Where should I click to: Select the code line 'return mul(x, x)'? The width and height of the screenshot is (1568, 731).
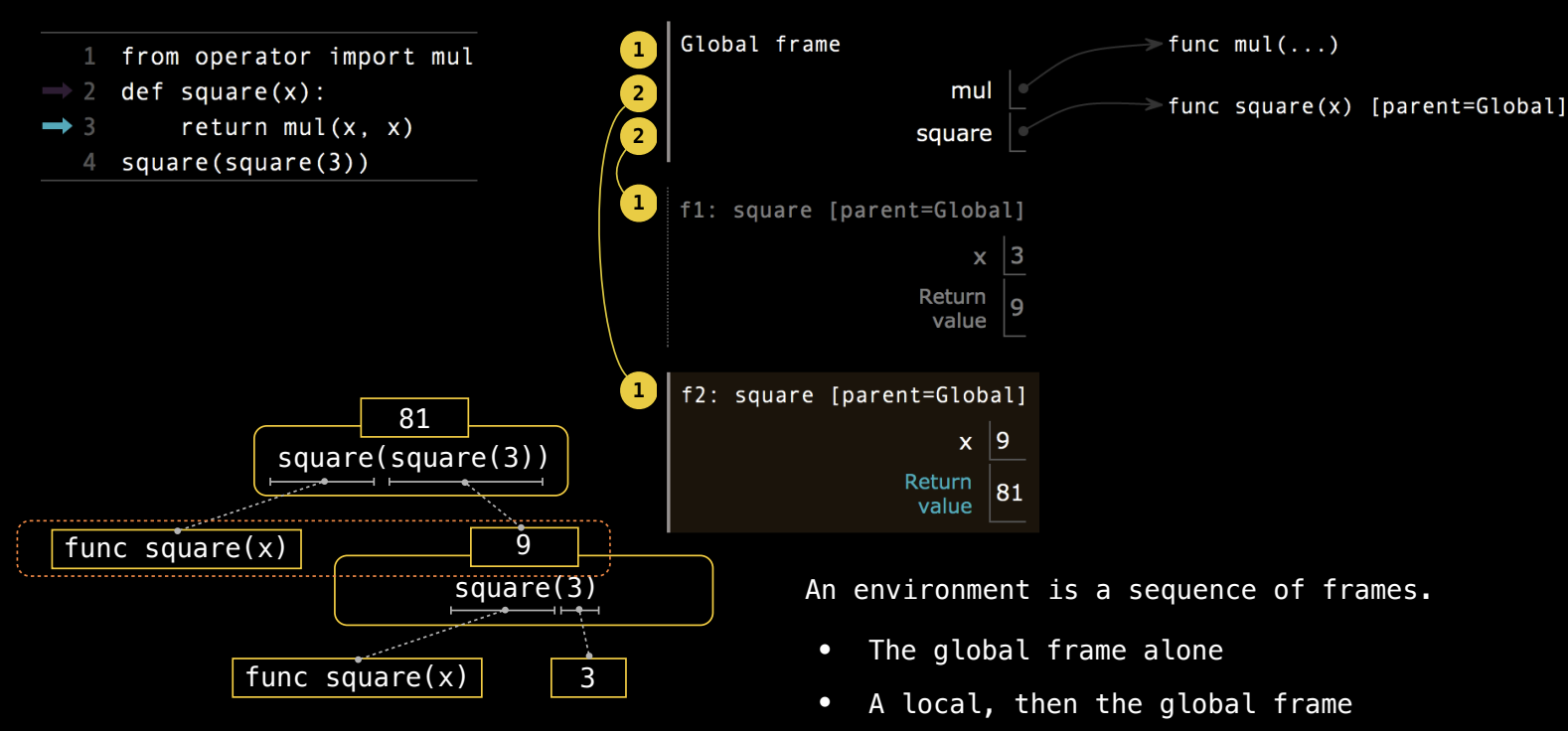tap(296, 127)
